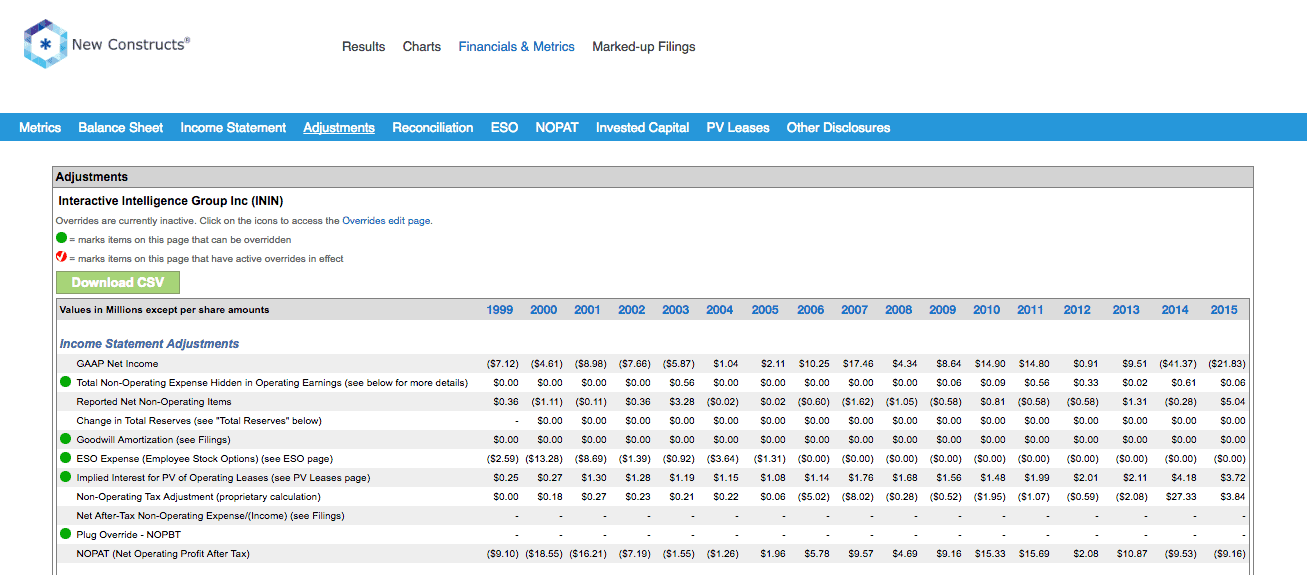This screenshot has width=1307, height=575.
Task: Click the 2014 Implied Interest value $4.18
Action: 1184,477
